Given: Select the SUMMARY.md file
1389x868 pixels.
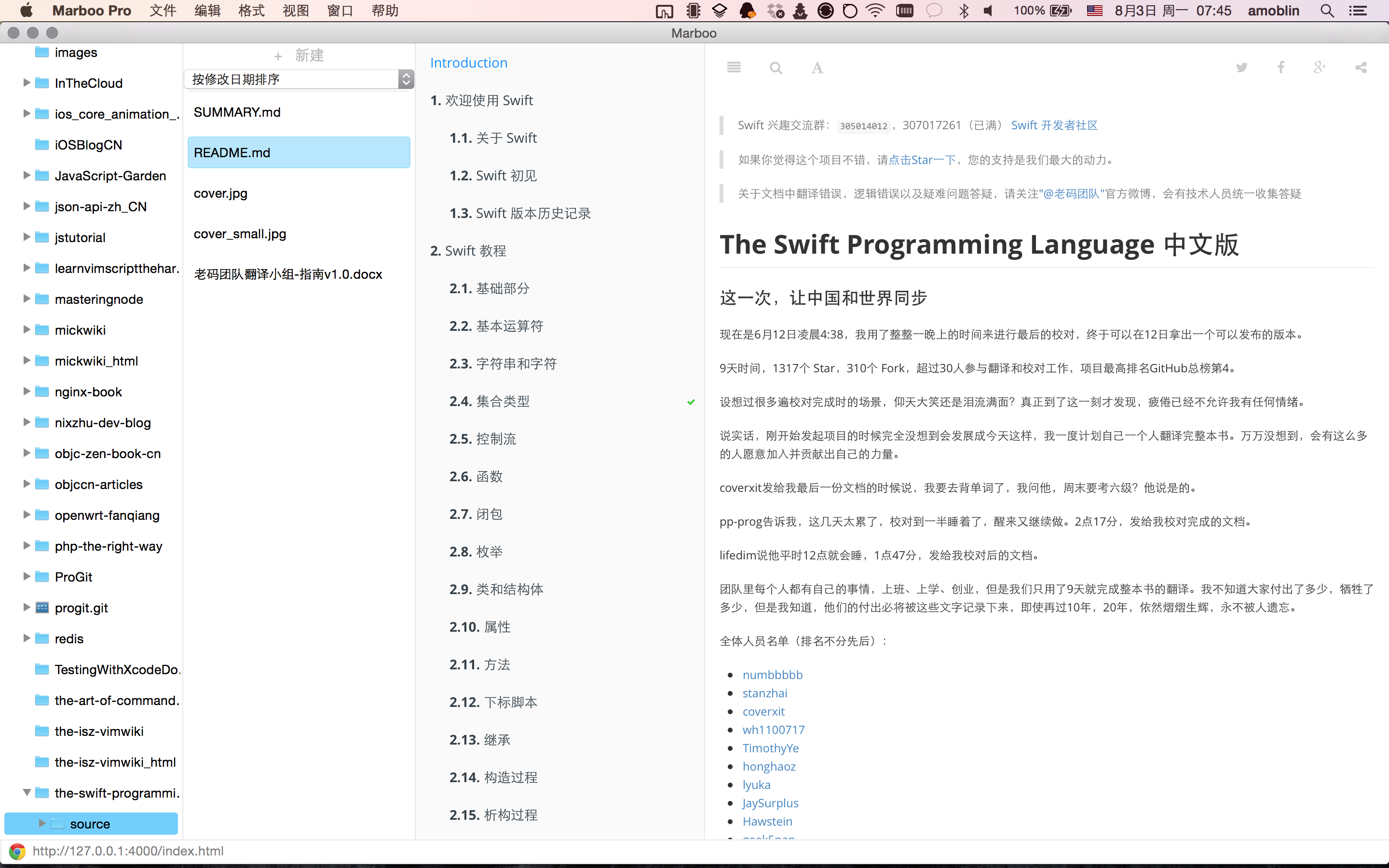Looking at the screenshot, I should (237, 112).
